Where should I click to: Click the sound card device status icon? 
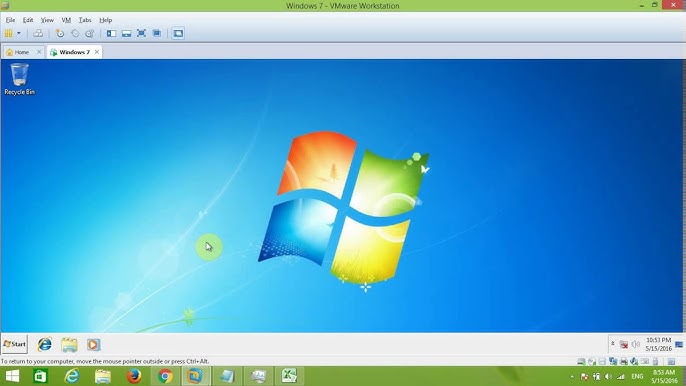[634, 361]
